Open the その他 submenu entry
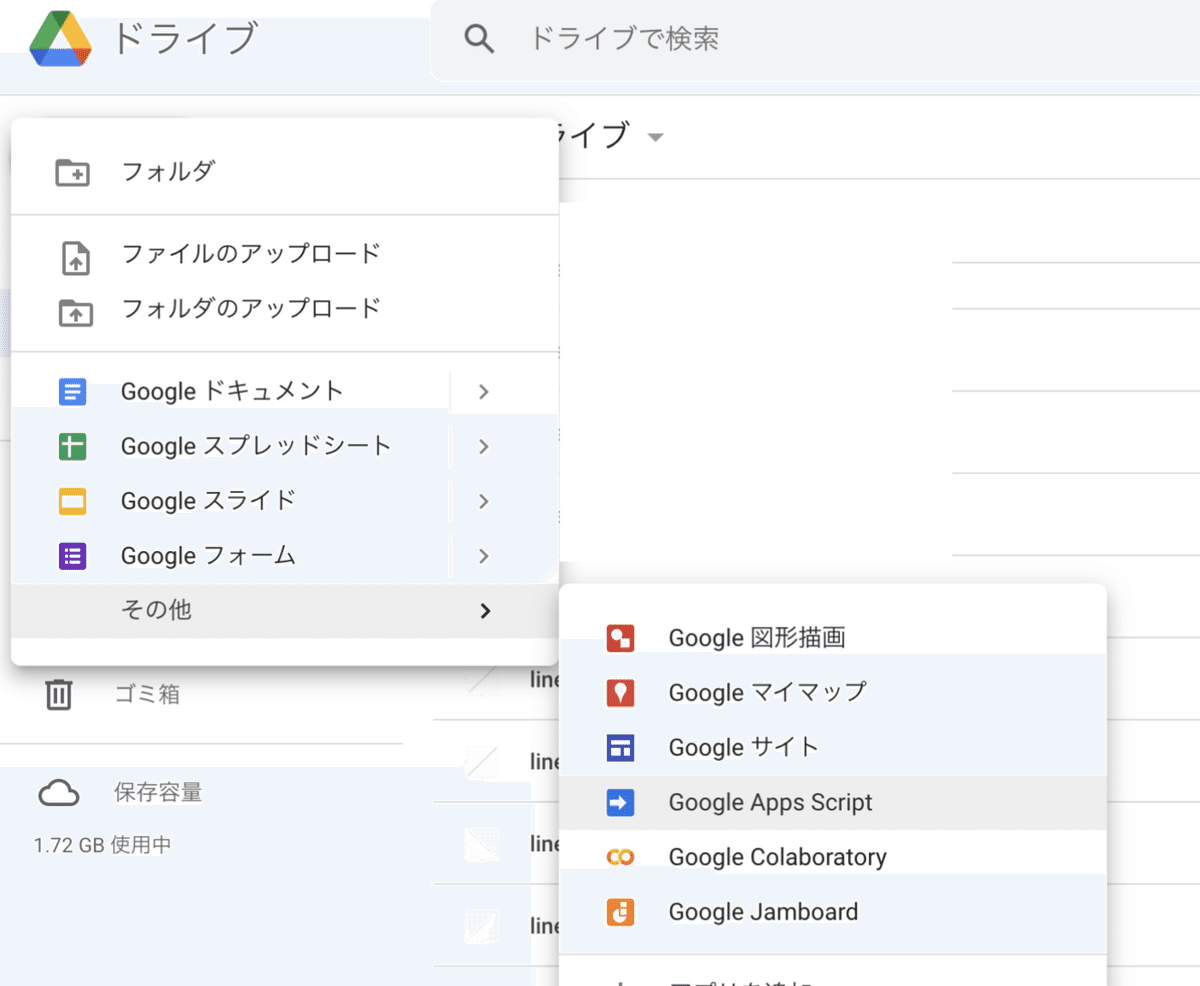Viewport: 1200px width, 986px height. coord(285,610)
